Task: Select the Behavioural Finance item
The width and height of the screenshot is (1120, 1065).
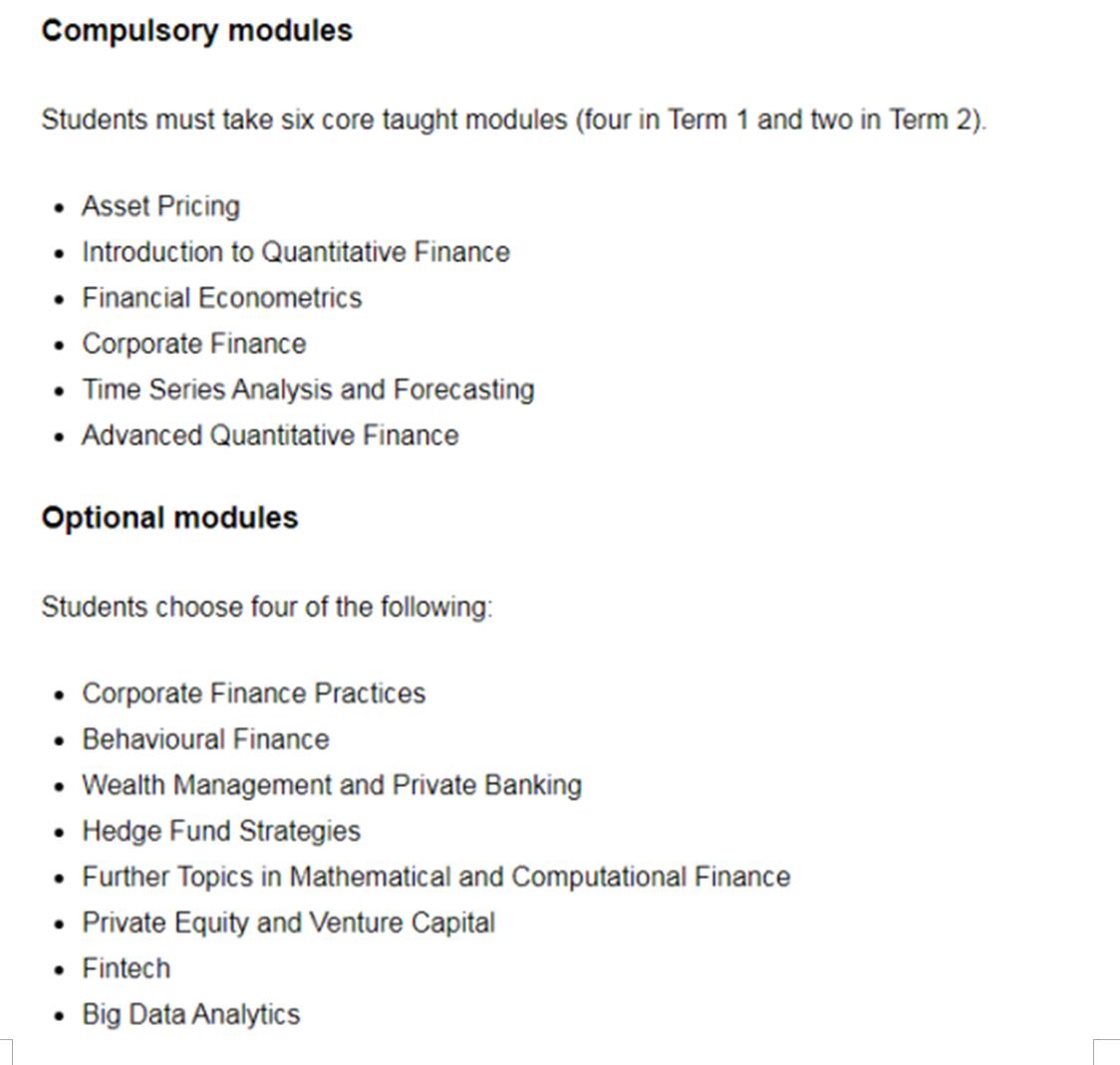Action: point(205,739)
